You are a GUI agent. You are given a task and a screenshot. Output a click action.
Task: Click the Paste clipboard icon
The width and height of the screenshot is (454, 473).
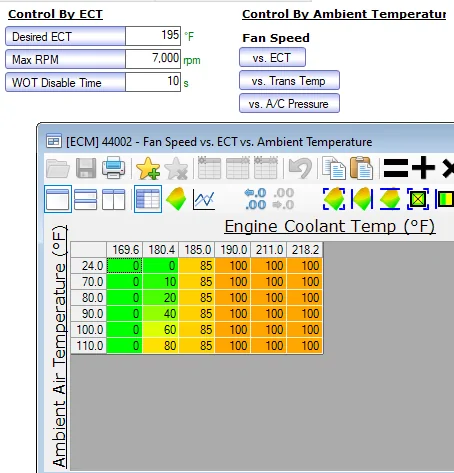[x=361, y=168]
